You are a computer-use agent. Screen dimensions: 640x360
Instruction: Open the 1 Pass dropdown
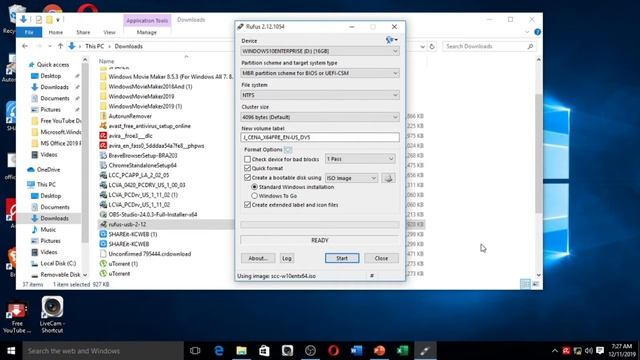(x=360, y=159)
